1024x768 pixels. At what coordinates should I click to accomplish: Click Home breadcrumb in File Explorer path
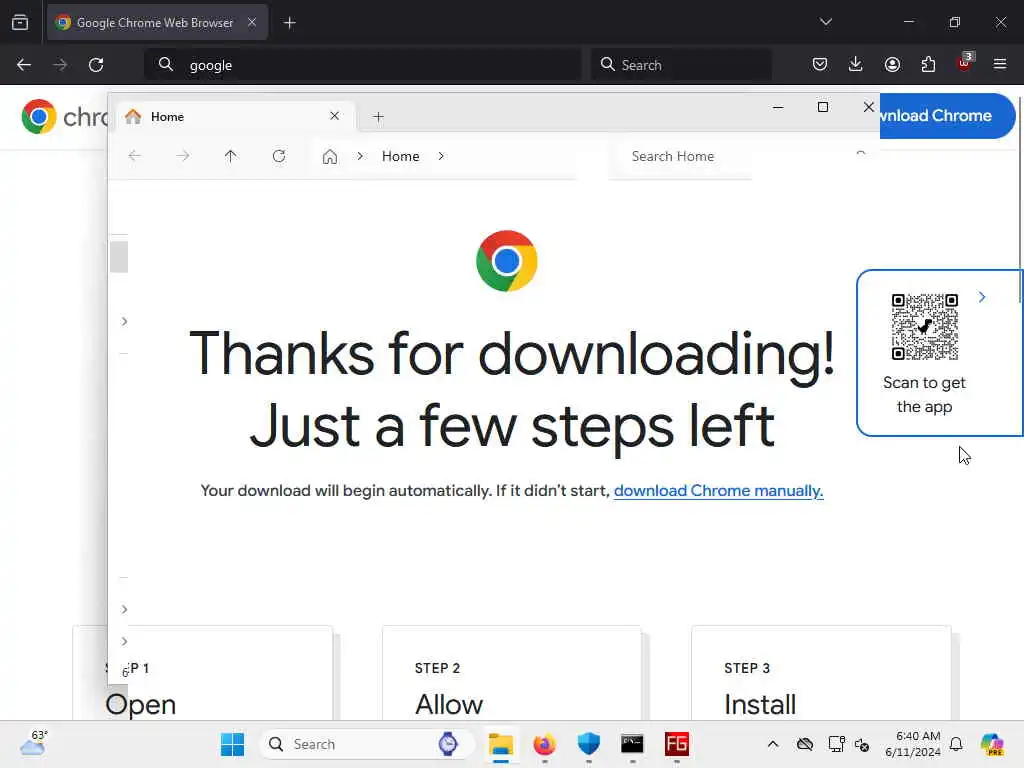point(400,156)
